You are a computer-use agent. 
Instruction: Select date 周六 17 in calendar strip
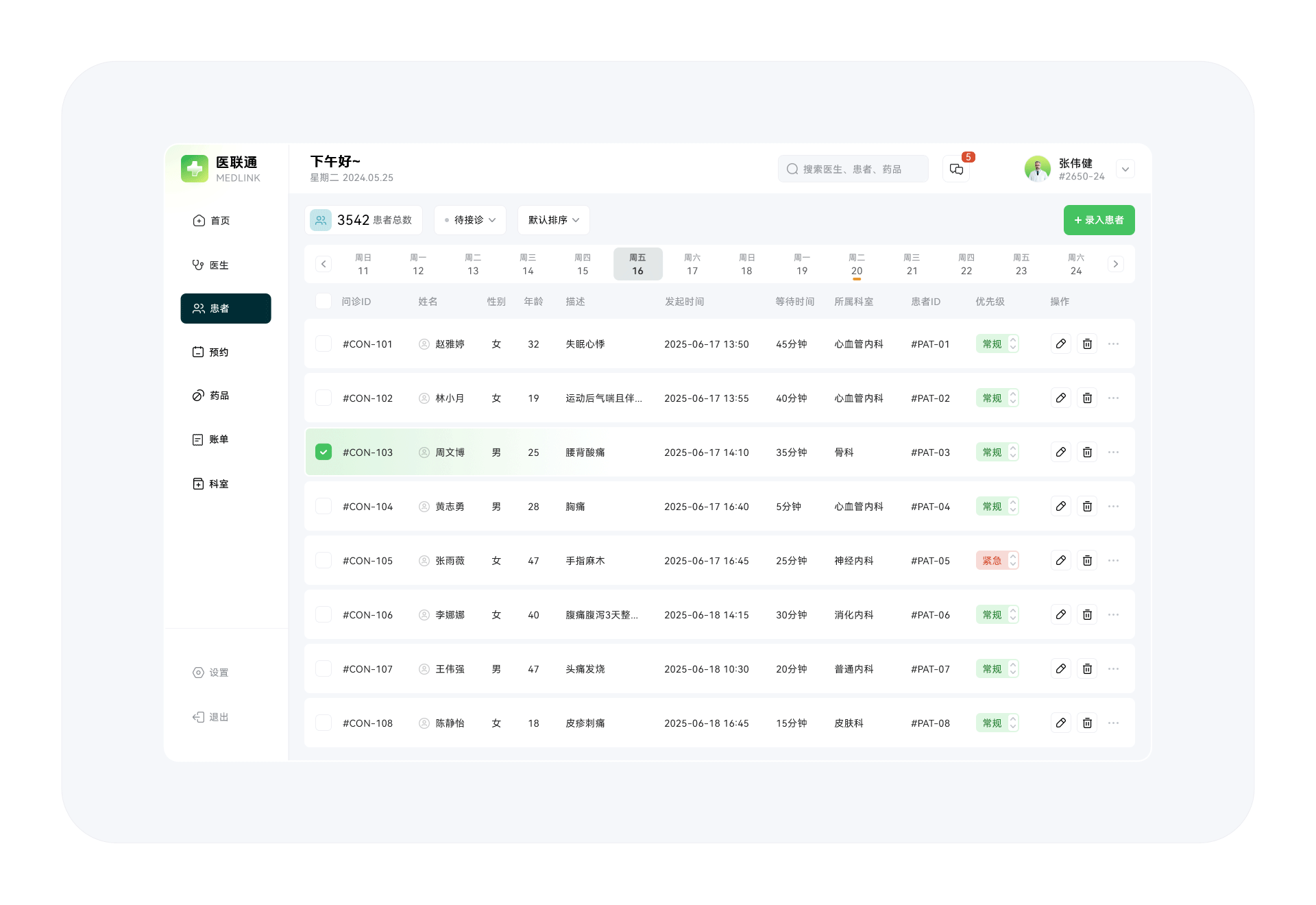point(692,264)
